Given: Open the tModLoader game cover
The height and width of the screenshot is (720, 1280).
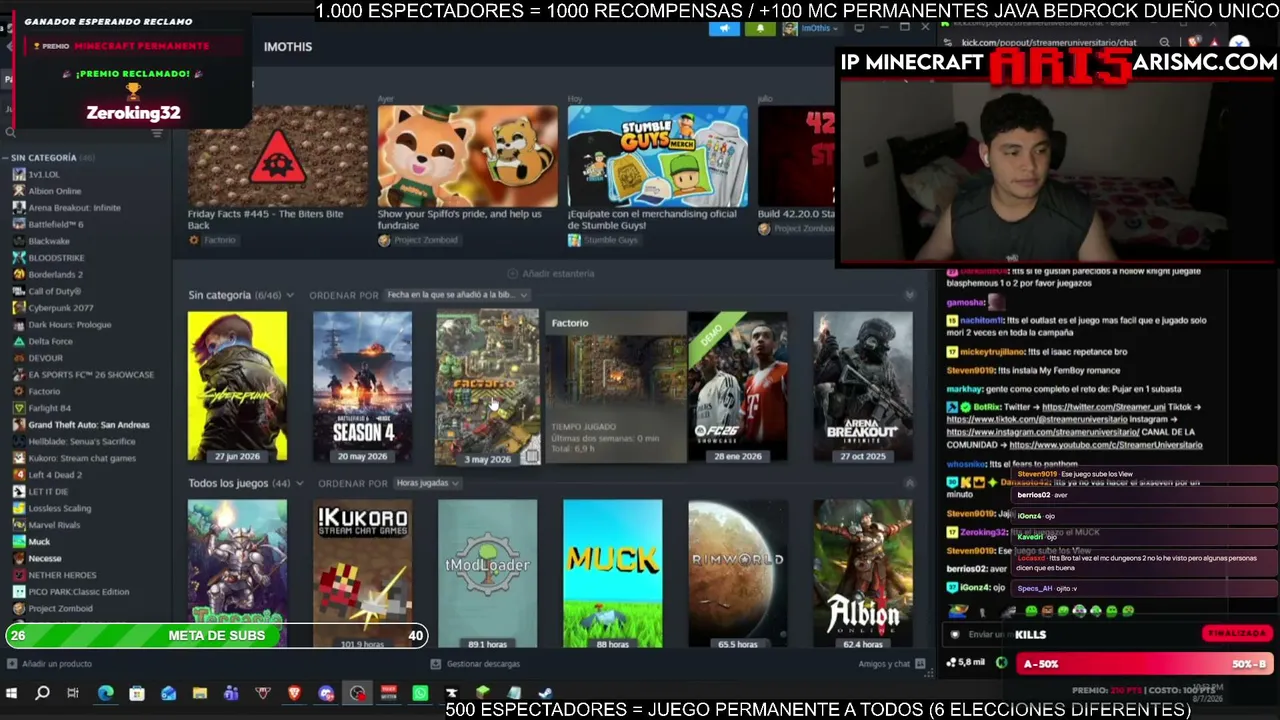Looking at the screenshot, I should point(487,573).
